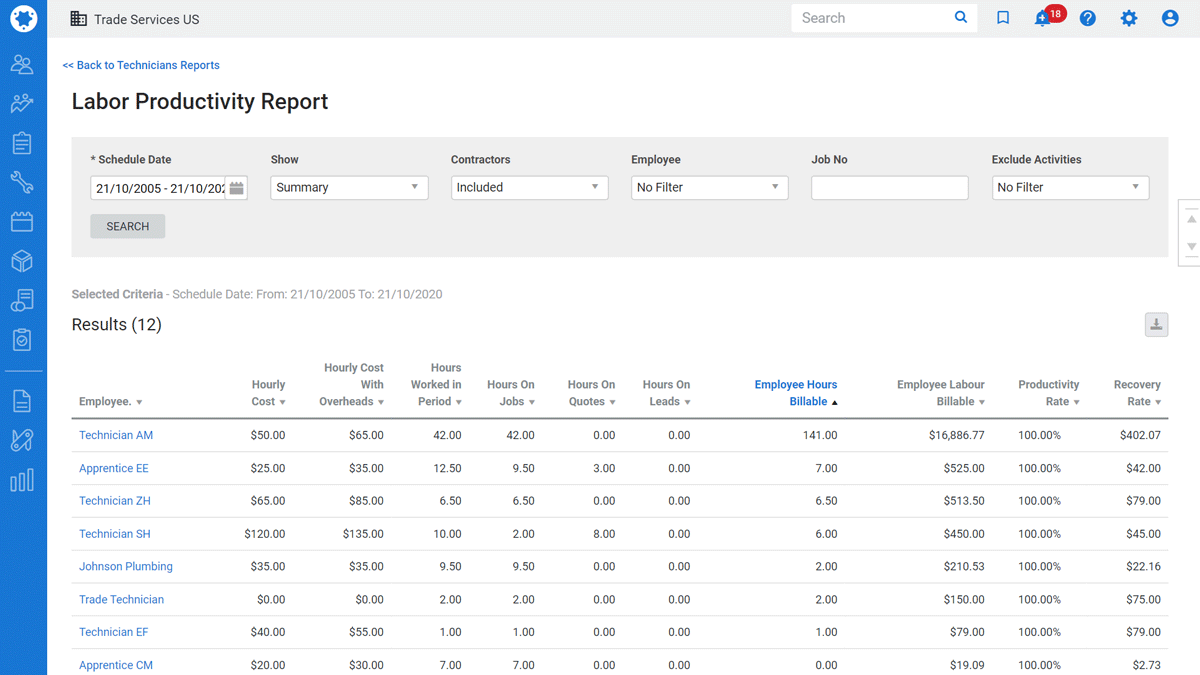Open the bookmark icon in the top bar
1200x675 pixels.
[x=1003, y=18]
